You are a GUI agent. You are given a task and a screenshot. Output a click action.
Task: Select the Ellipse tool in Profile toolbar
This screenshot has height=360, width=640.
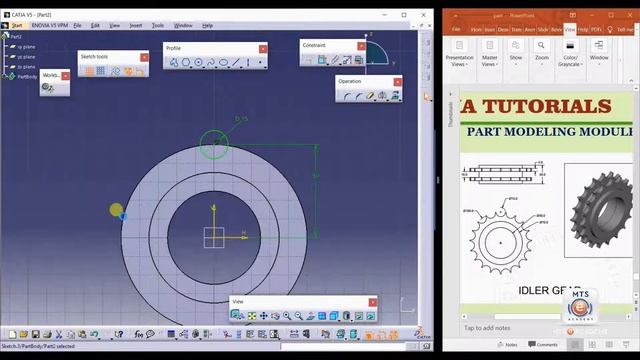pyautogui.click(x=223, y=62)
